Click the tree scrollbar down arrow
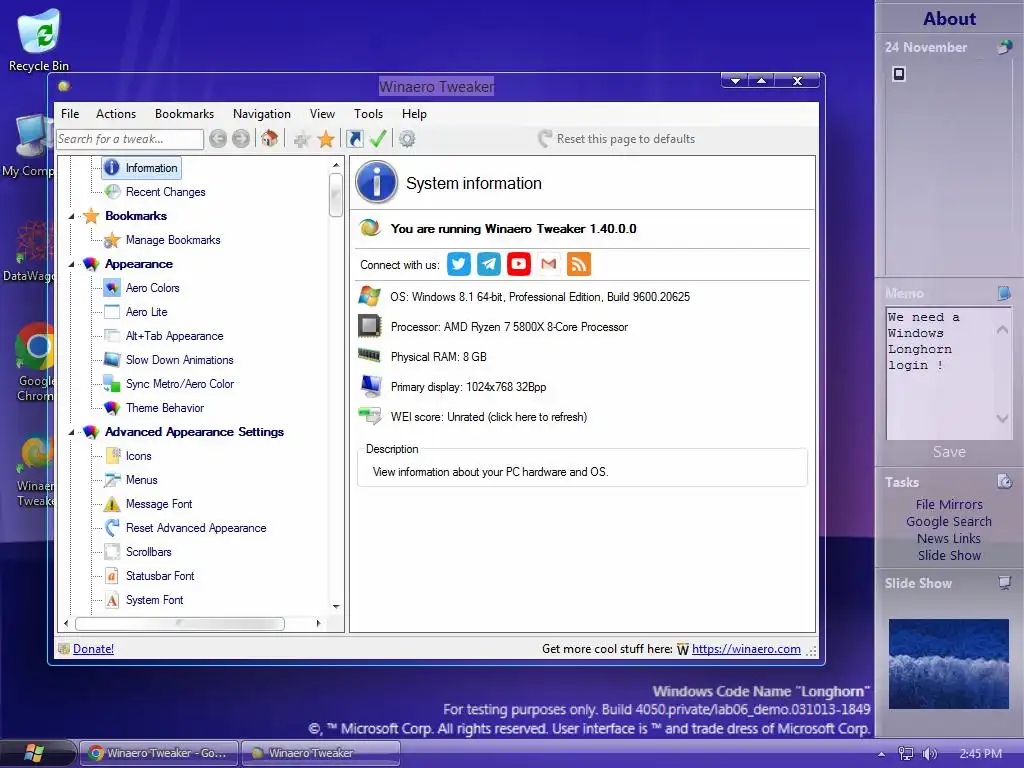This screenshot has width=1024, height=768. pos(336,607)
